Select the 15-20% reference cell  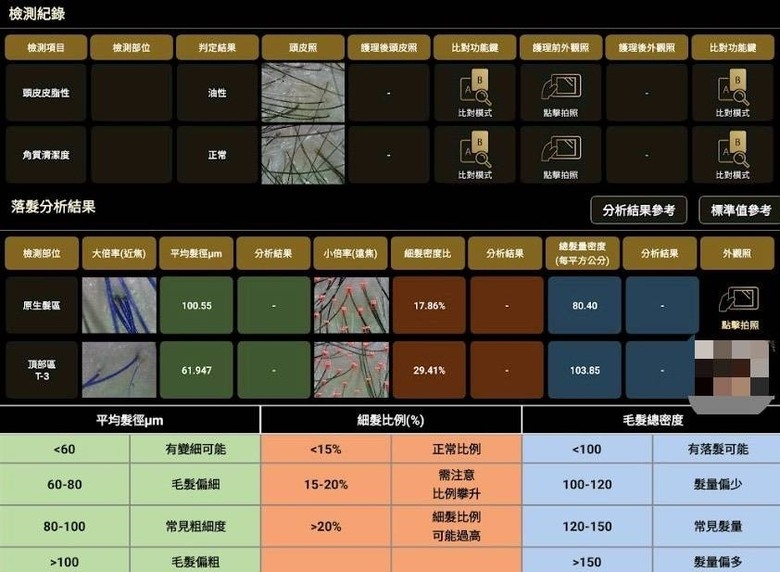(x=326, y=484)
